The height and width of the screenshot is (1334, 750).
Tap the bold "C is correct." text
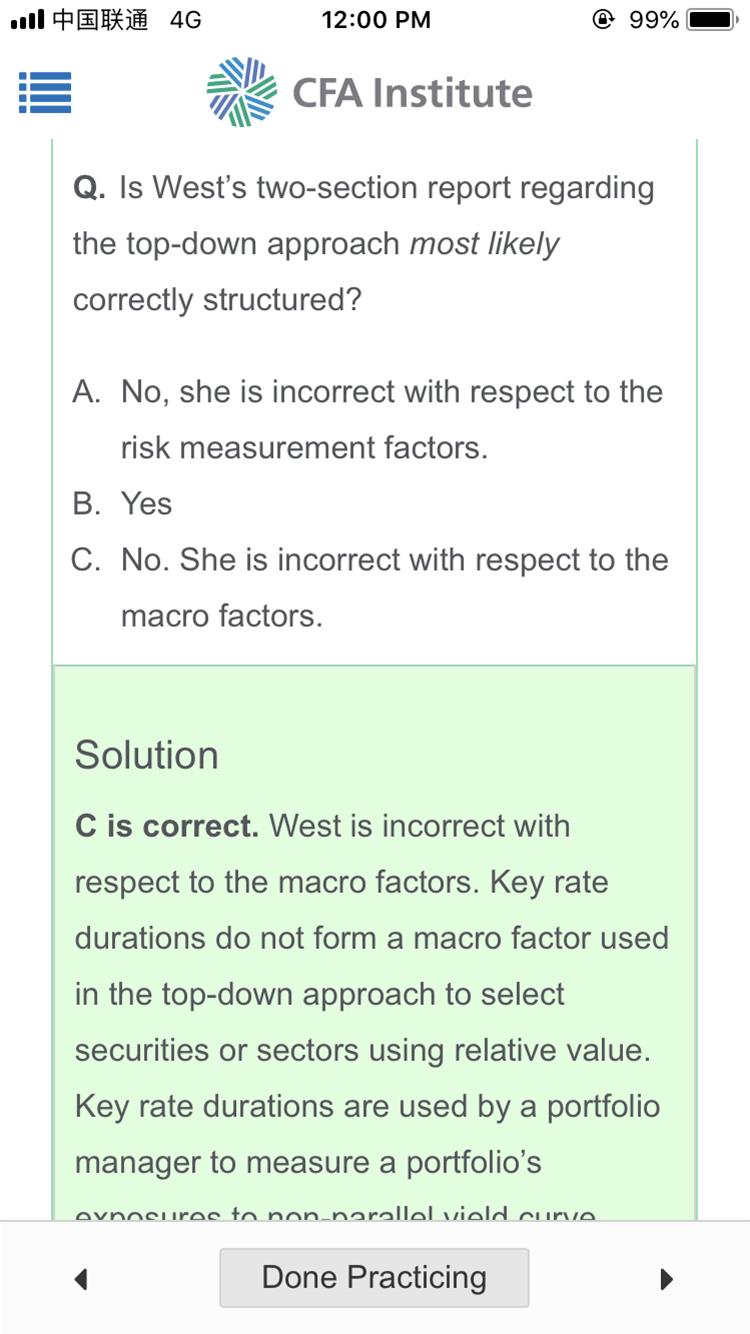point(167,827)
